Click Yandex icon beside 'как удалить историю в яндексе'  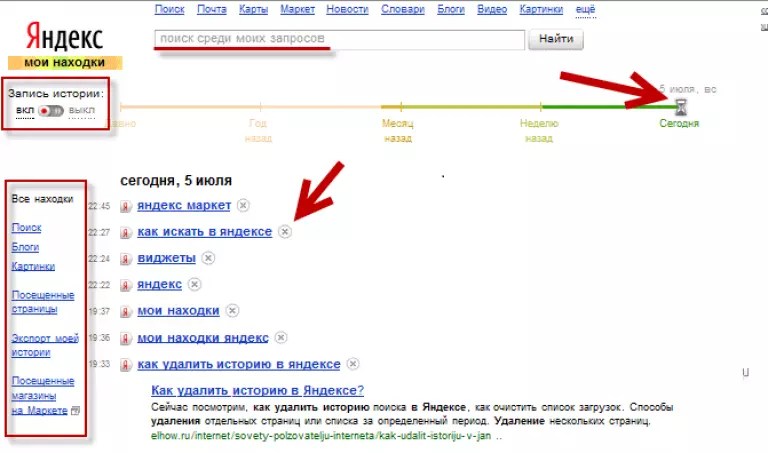click(126, 365)
